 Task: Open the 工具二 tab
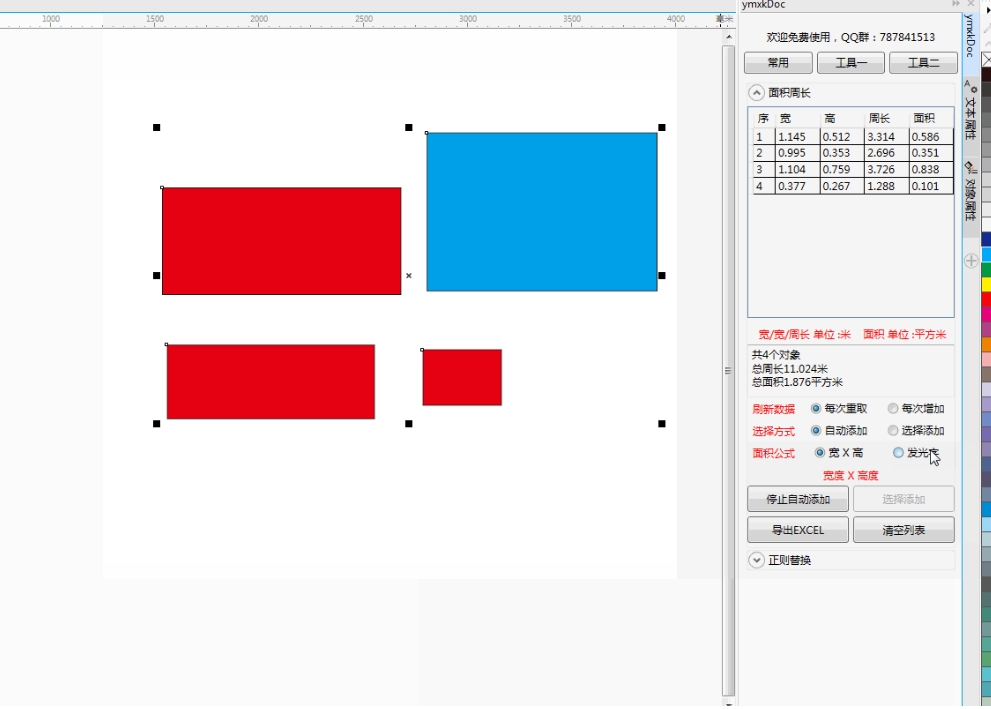pos(923,63)
